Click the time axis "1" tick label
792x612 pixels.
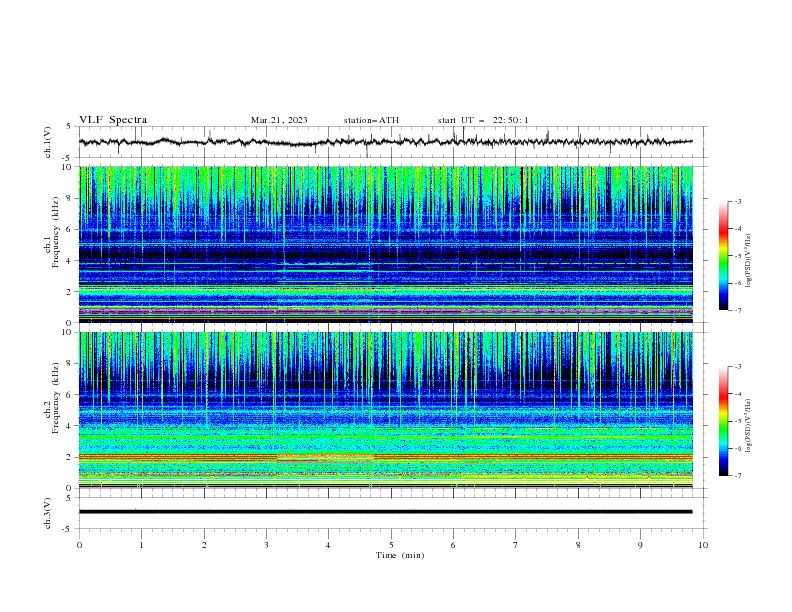point(141,545)
